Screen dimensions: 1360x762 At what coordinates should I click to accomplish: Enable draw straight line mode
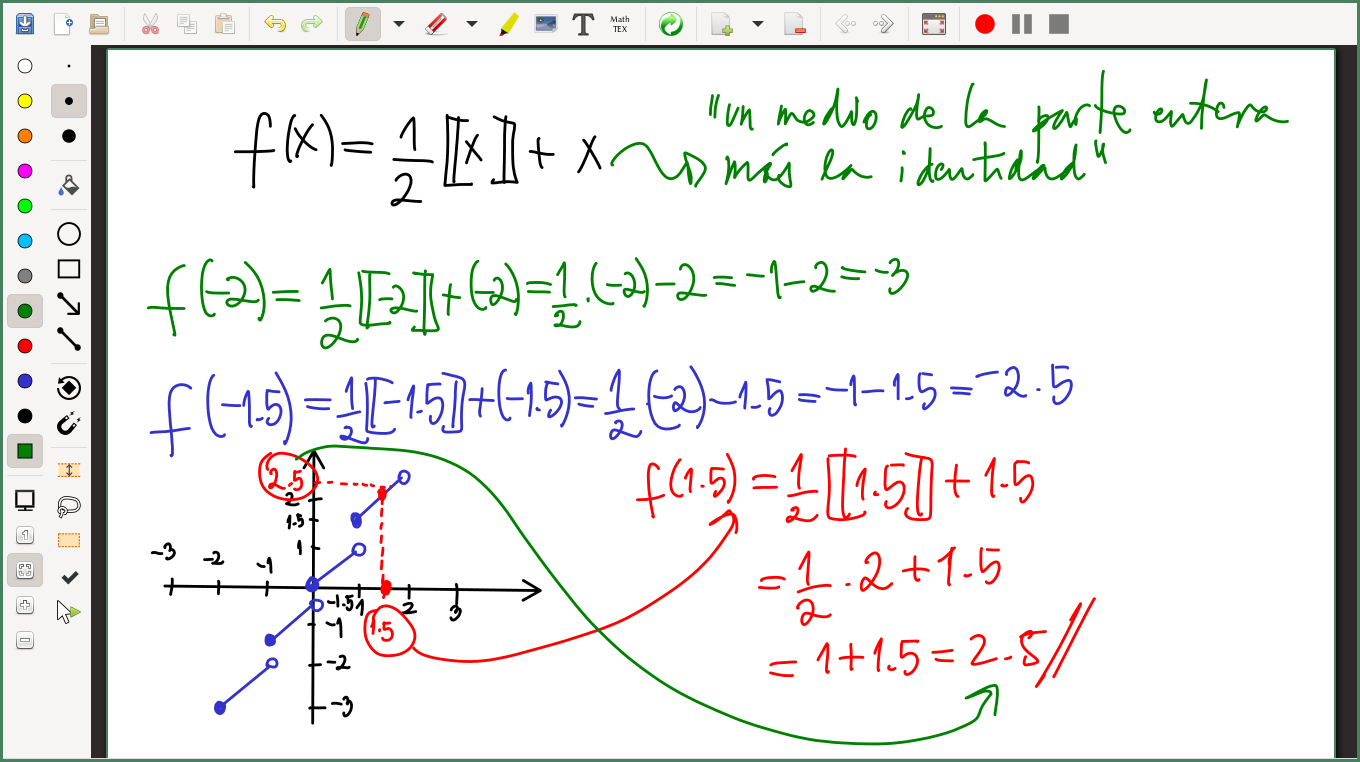click(68, 339)
